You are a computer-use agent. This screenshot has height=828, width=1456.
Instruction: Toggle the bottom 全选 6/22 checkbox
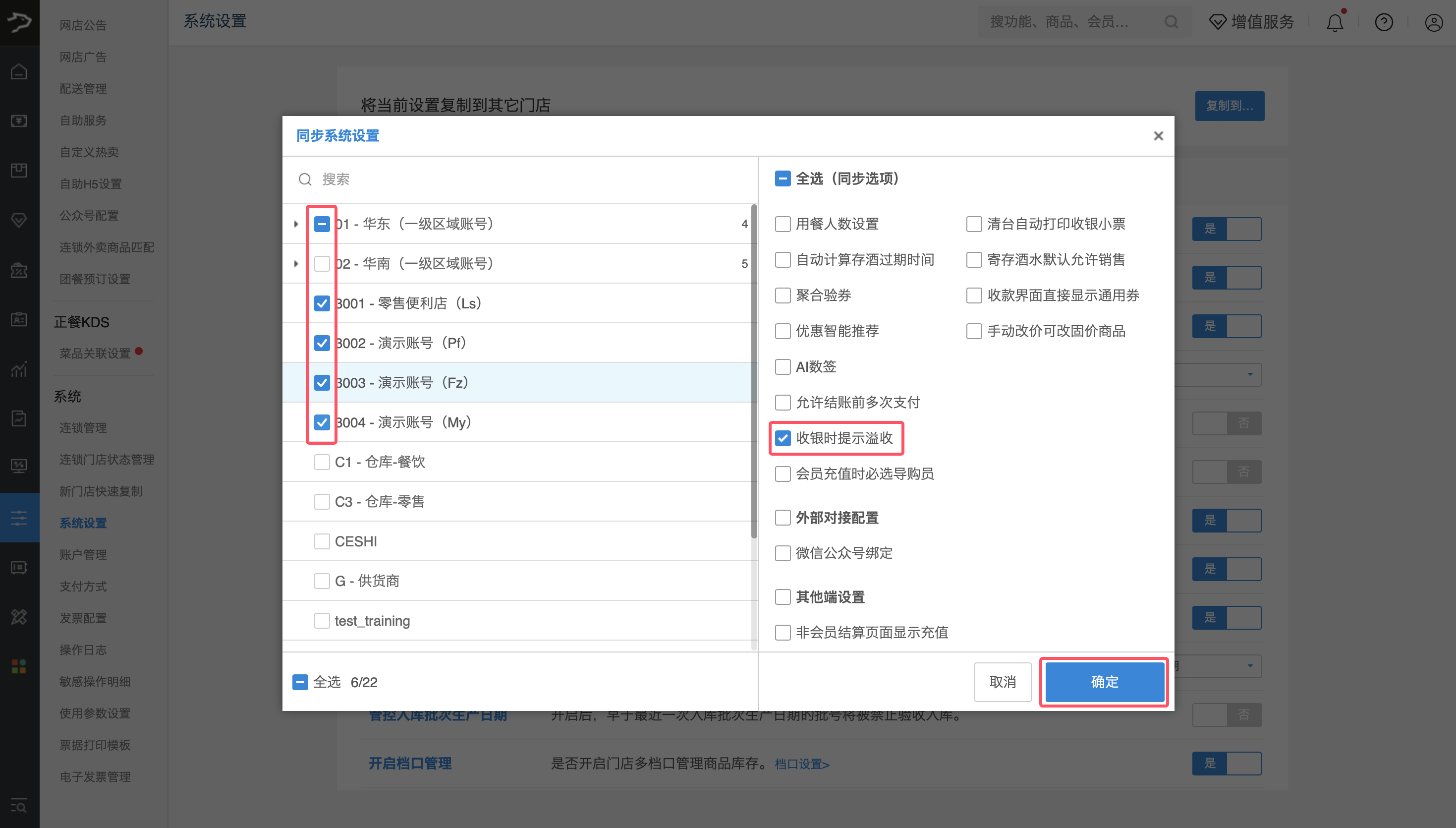(300, 682)
